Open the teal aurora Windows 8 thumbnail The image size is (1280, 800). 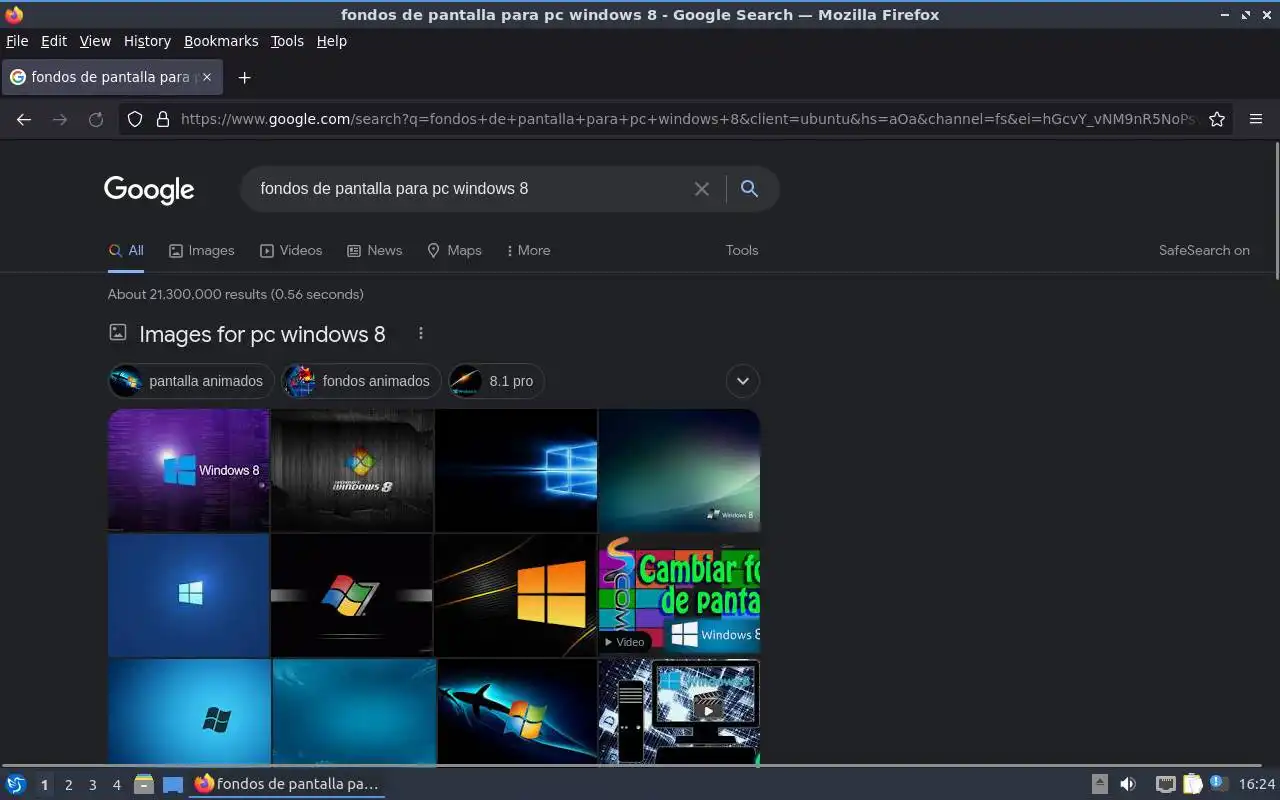point(679,470)
